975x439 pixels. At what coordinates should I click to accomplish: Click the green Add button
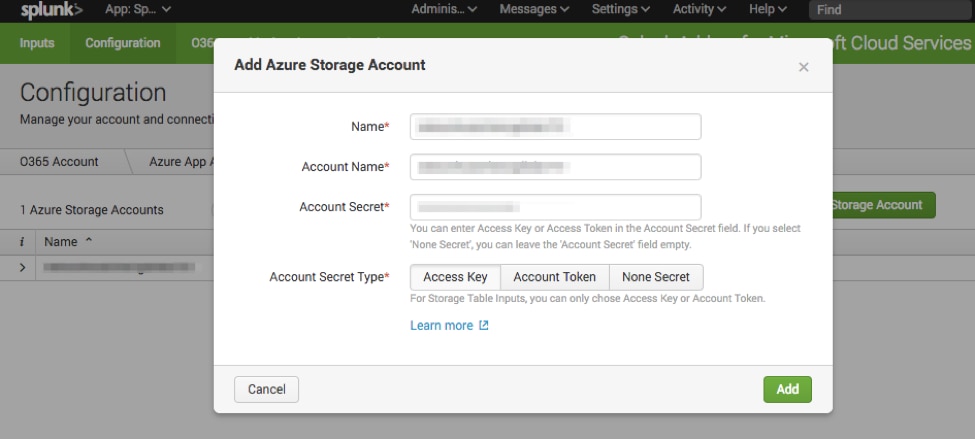click(787, 389)
